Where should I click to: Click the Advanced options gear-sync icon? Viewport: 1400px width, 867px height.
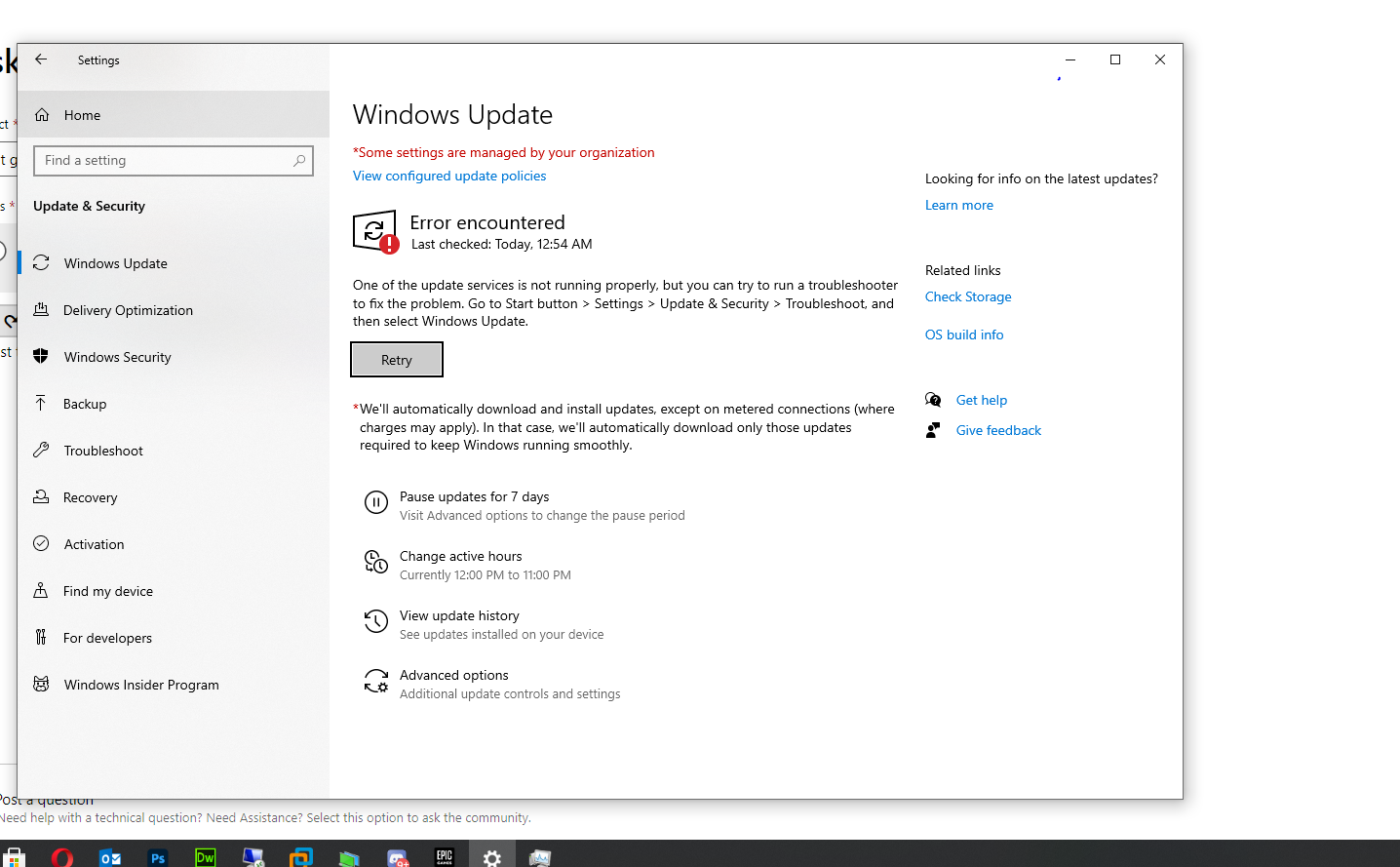tap(376, 681)
